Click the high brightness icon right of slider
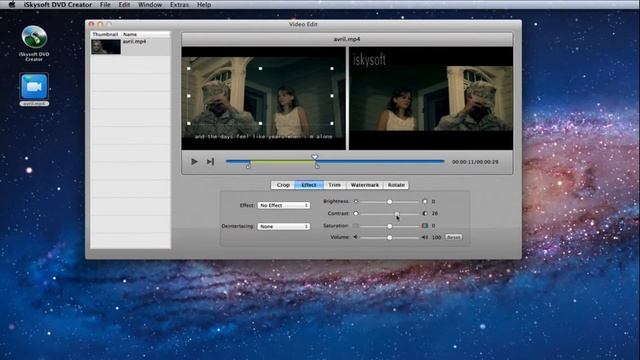Screen dimensions: 640x360 point(425,201)
